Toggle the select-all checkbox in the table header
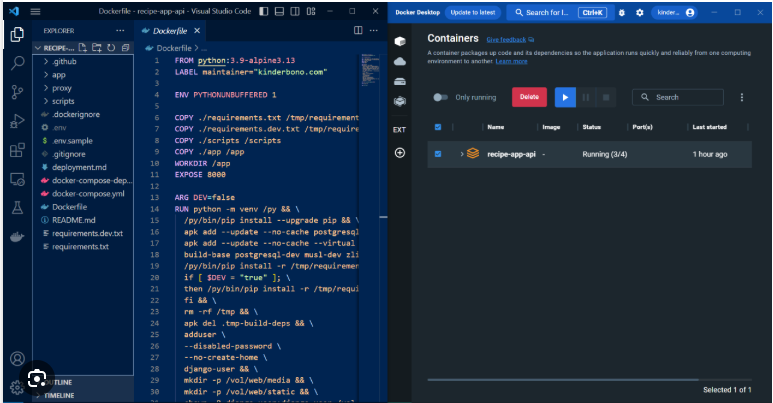Viewport: 773px width, 403px height. (x=438, y=127)
